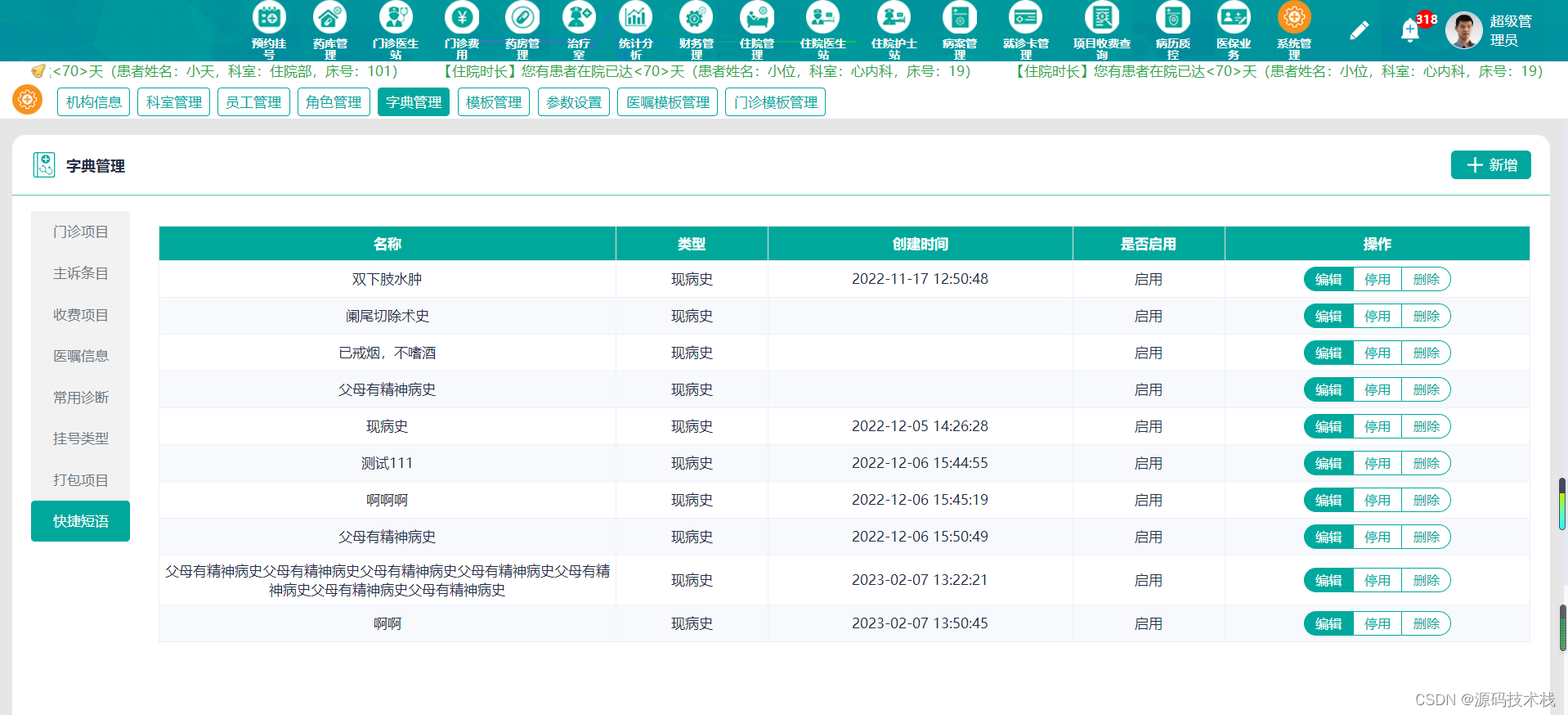This screenshot has width=1568, height=715.
Task: Open the 药库管理 module icon
Action: [x=330, y=18]
